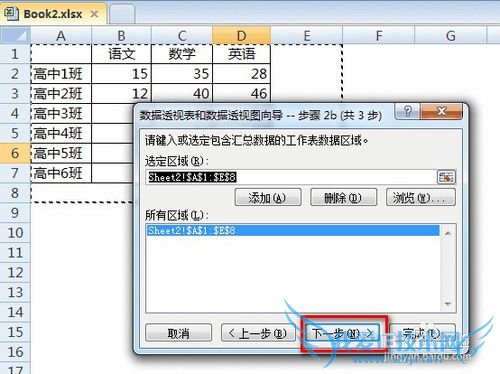Click the 英语 header cell
500x374 pixels.
click(x=241, y=54)
